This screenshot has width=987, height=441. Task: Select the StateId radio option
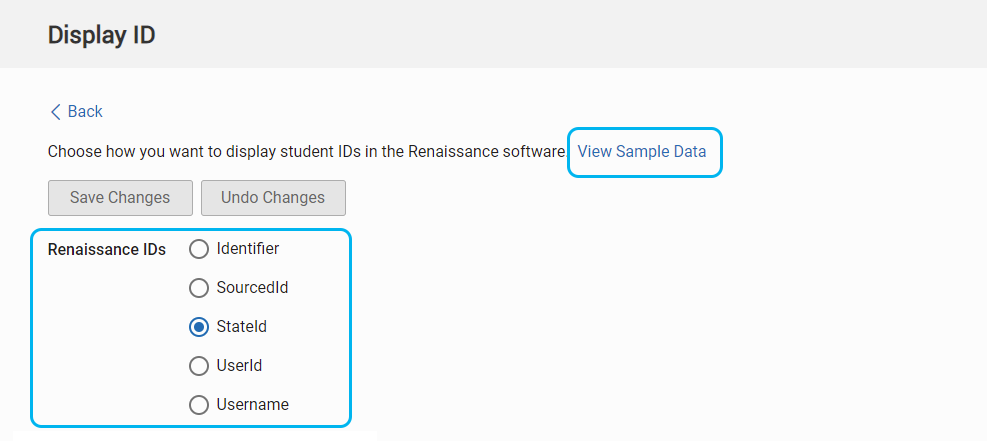tap(199, 327)
